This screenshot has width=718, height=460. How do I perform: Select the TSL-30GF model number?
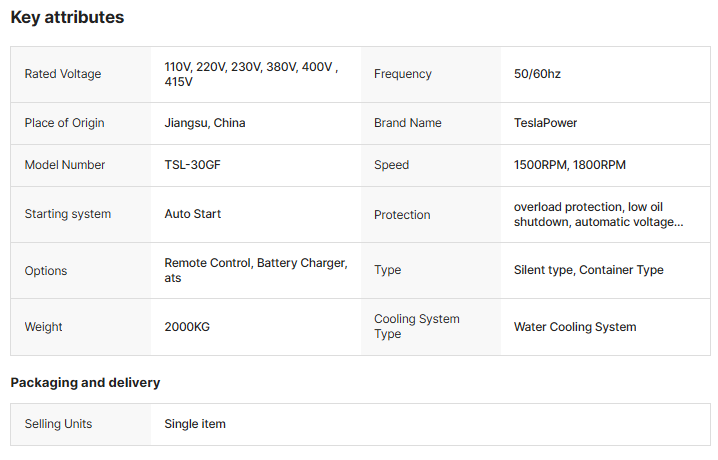coord(192,165)
